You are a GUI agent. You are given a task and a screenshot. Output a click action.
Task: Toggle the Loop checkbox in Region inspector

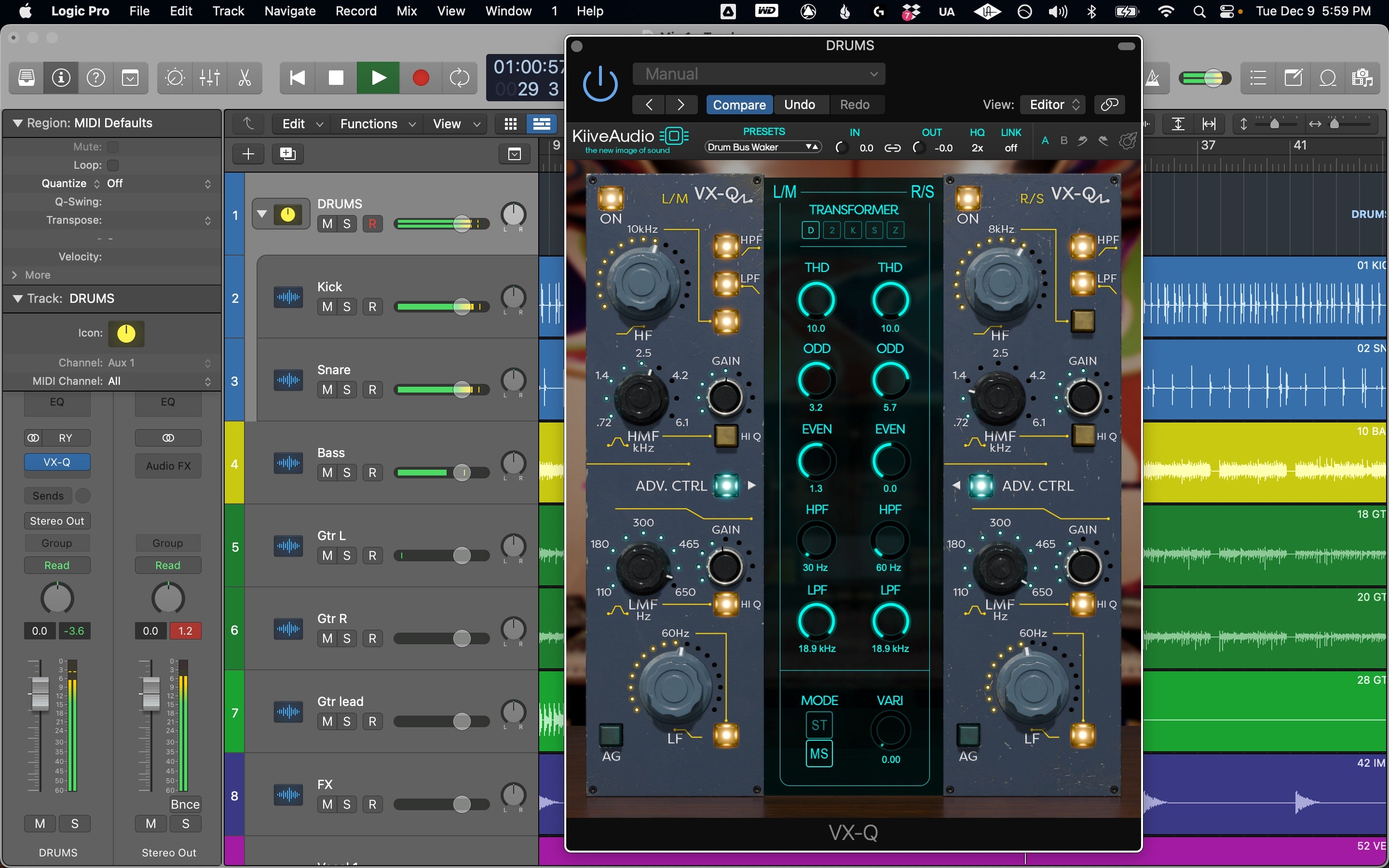(x=113, y=165)
